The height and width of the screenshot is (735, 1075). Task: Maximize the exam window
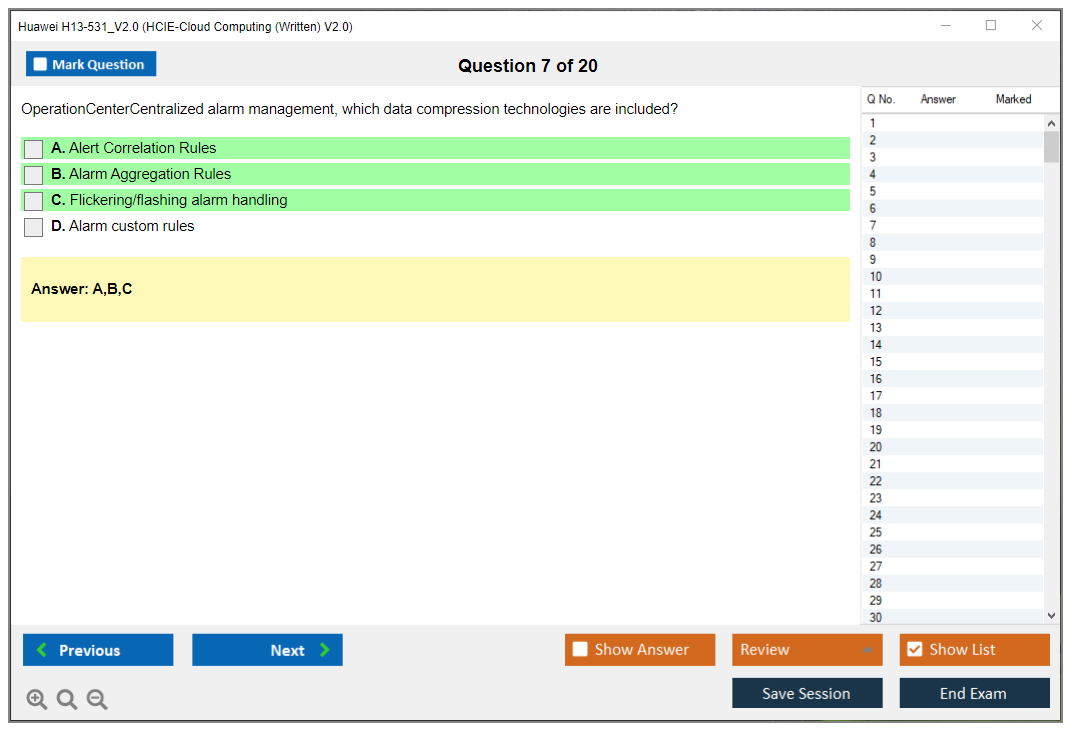pyautogui.click(x=991, y=26)
